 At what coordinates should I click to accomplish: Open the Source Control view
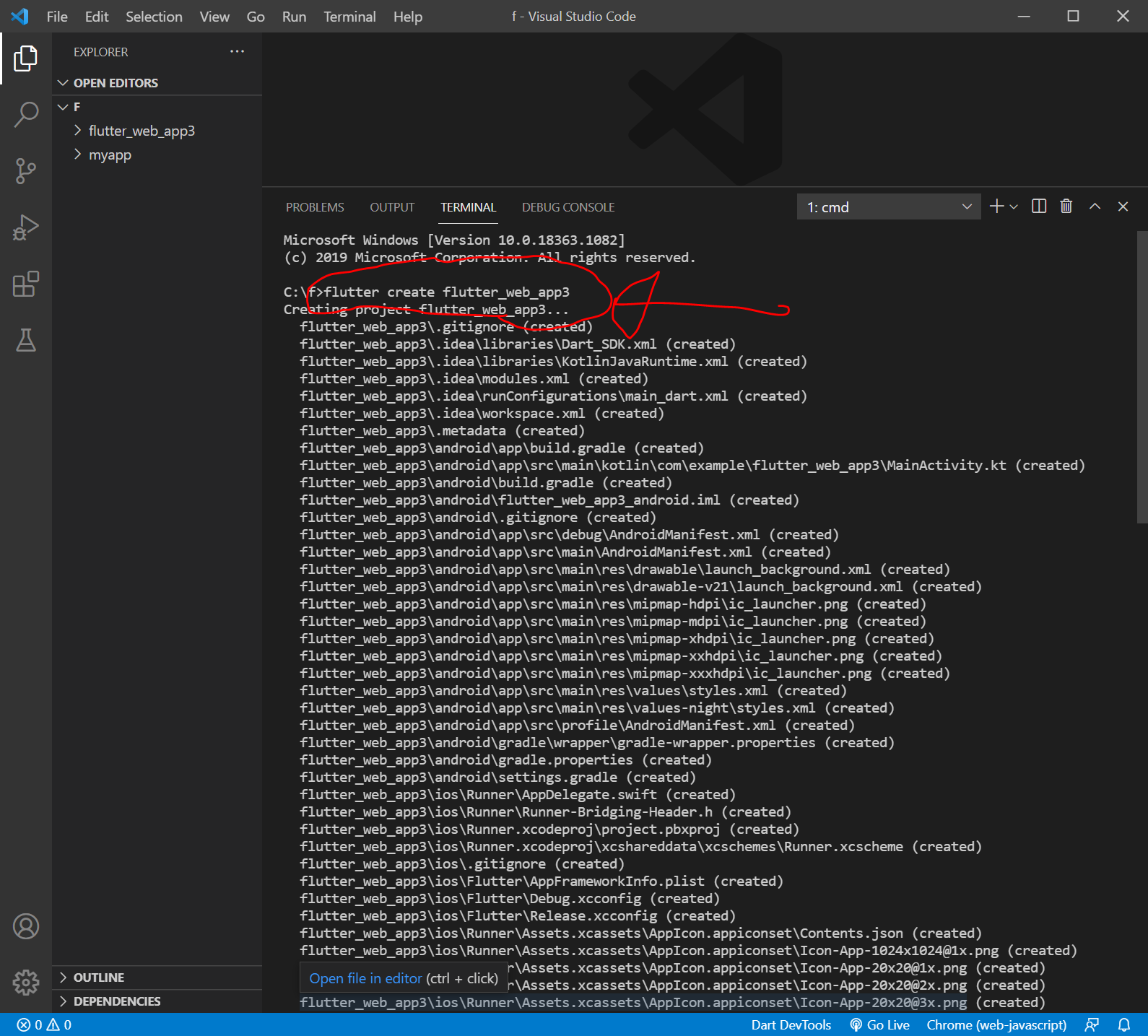pyautogui.click(x=26, y=171)
